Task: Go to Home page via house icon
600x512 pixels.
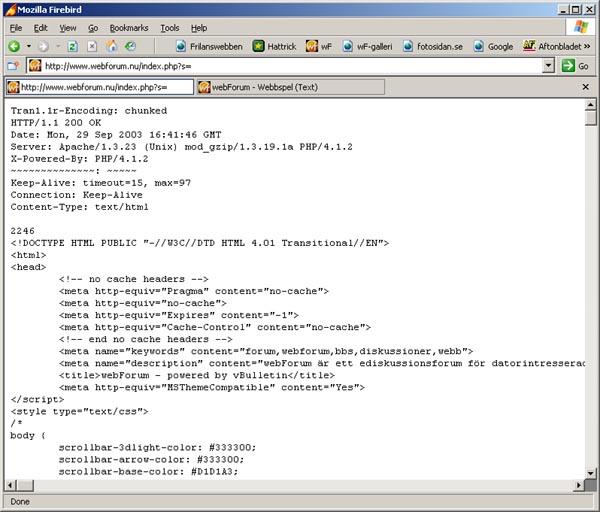Action: pyautogui.click(x=111, y=46)
